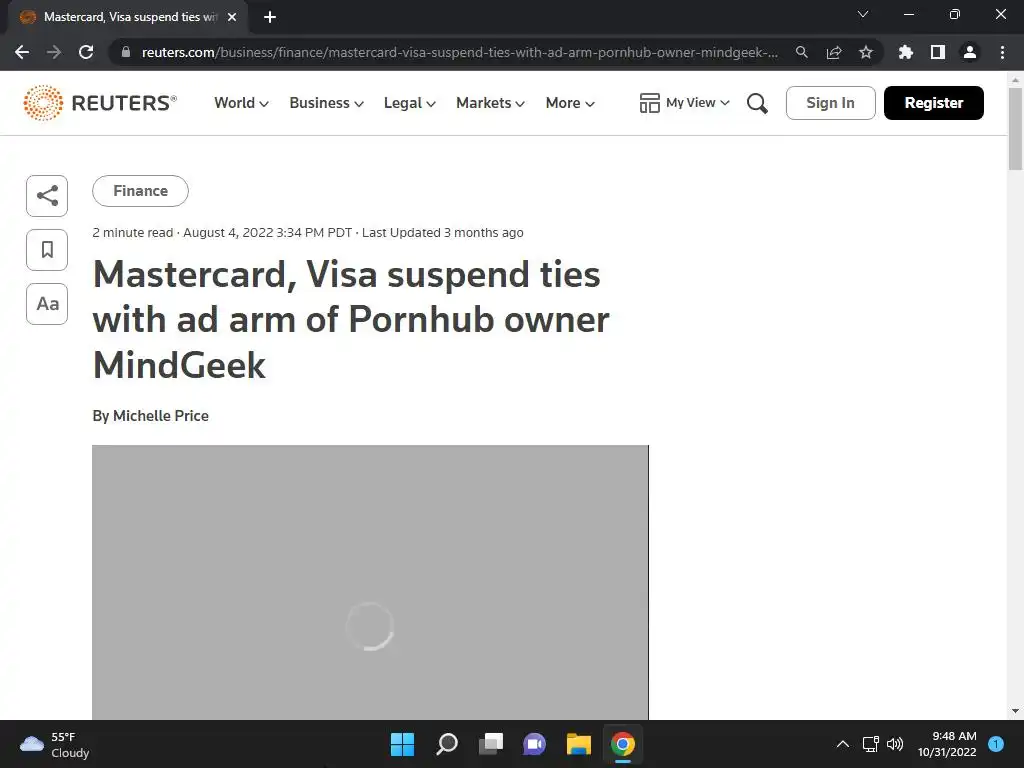Image resolution: width=1024 pixels, height=768 pixels.
Task: Close the Mastercard, Visa tab
Action: [x=232, y=18]
